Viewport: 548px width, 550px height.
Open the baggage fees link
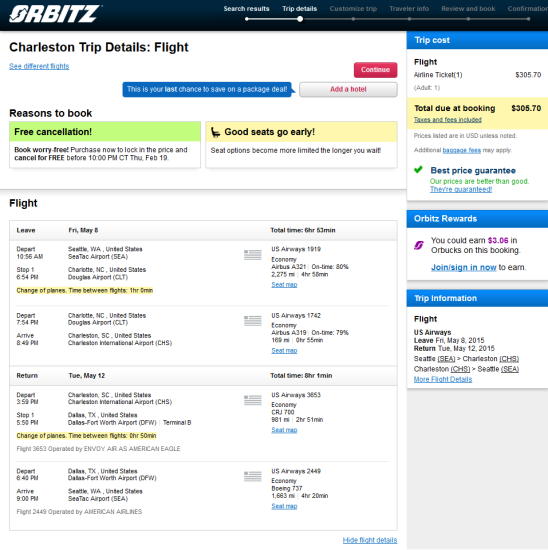(x=461, y=150)
